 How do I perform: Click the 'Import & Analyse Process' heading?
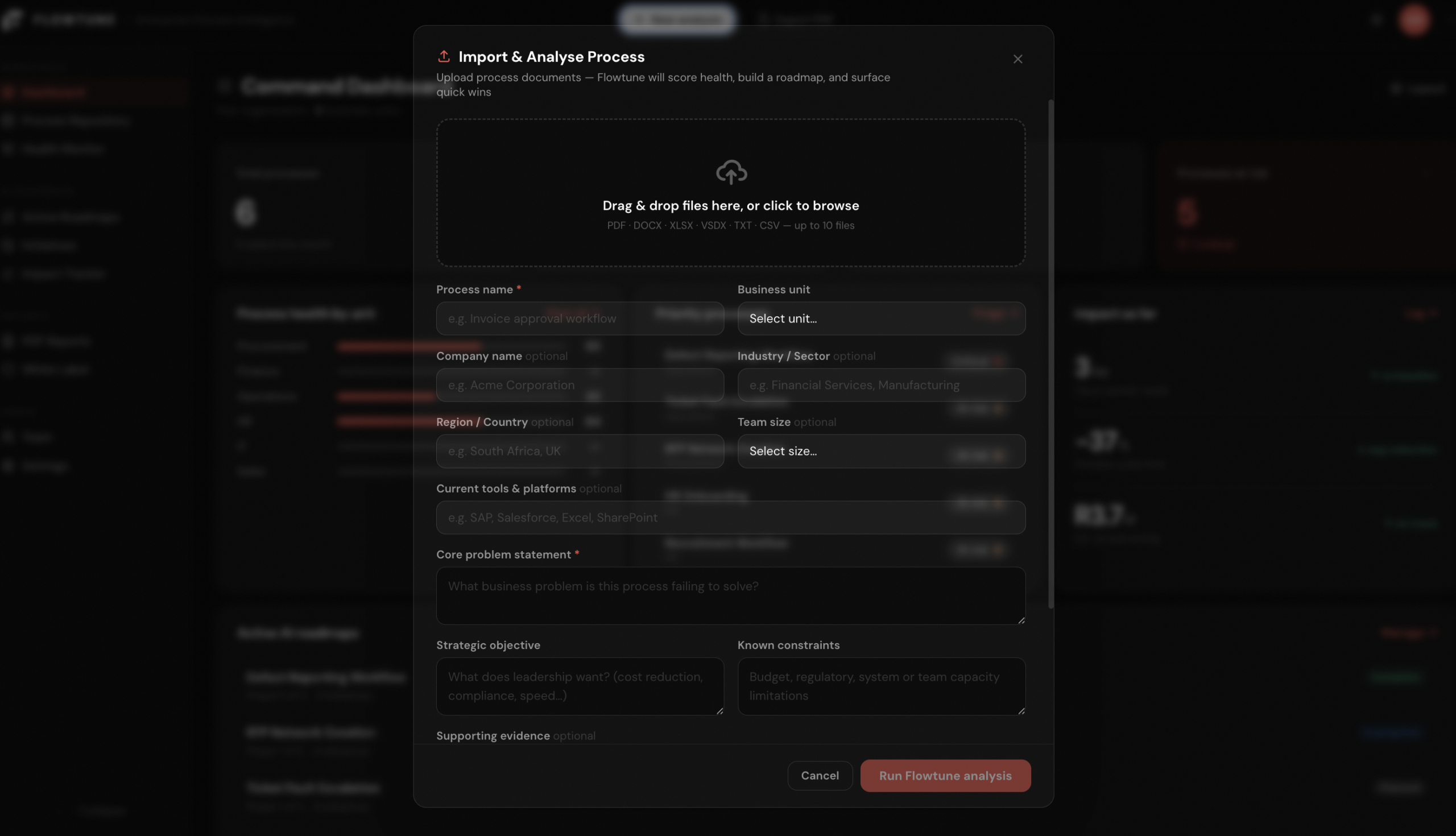click(551, 57)
